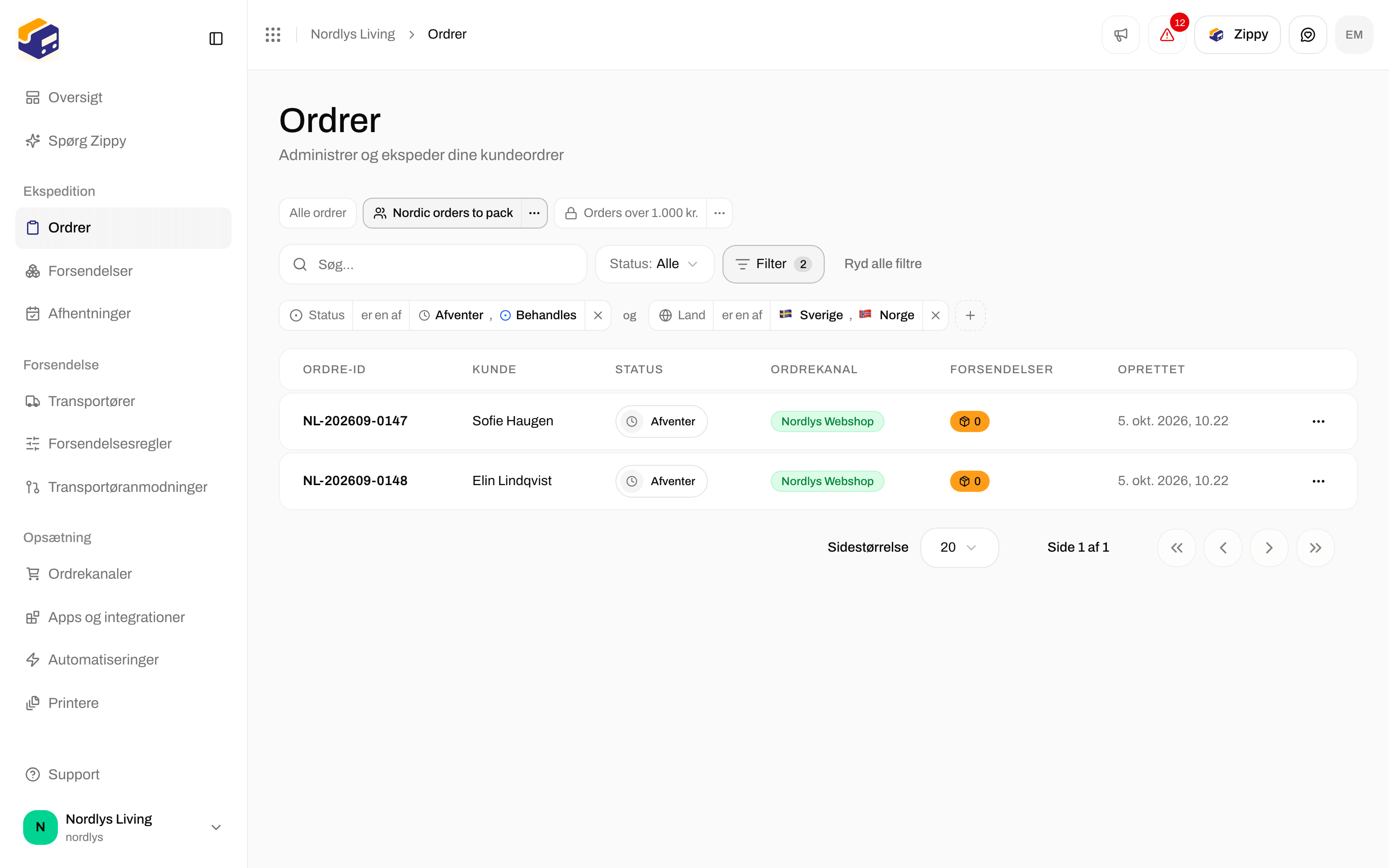Remove the Status filter chip
Viewport: 1389px width, 868px height.
598,315
